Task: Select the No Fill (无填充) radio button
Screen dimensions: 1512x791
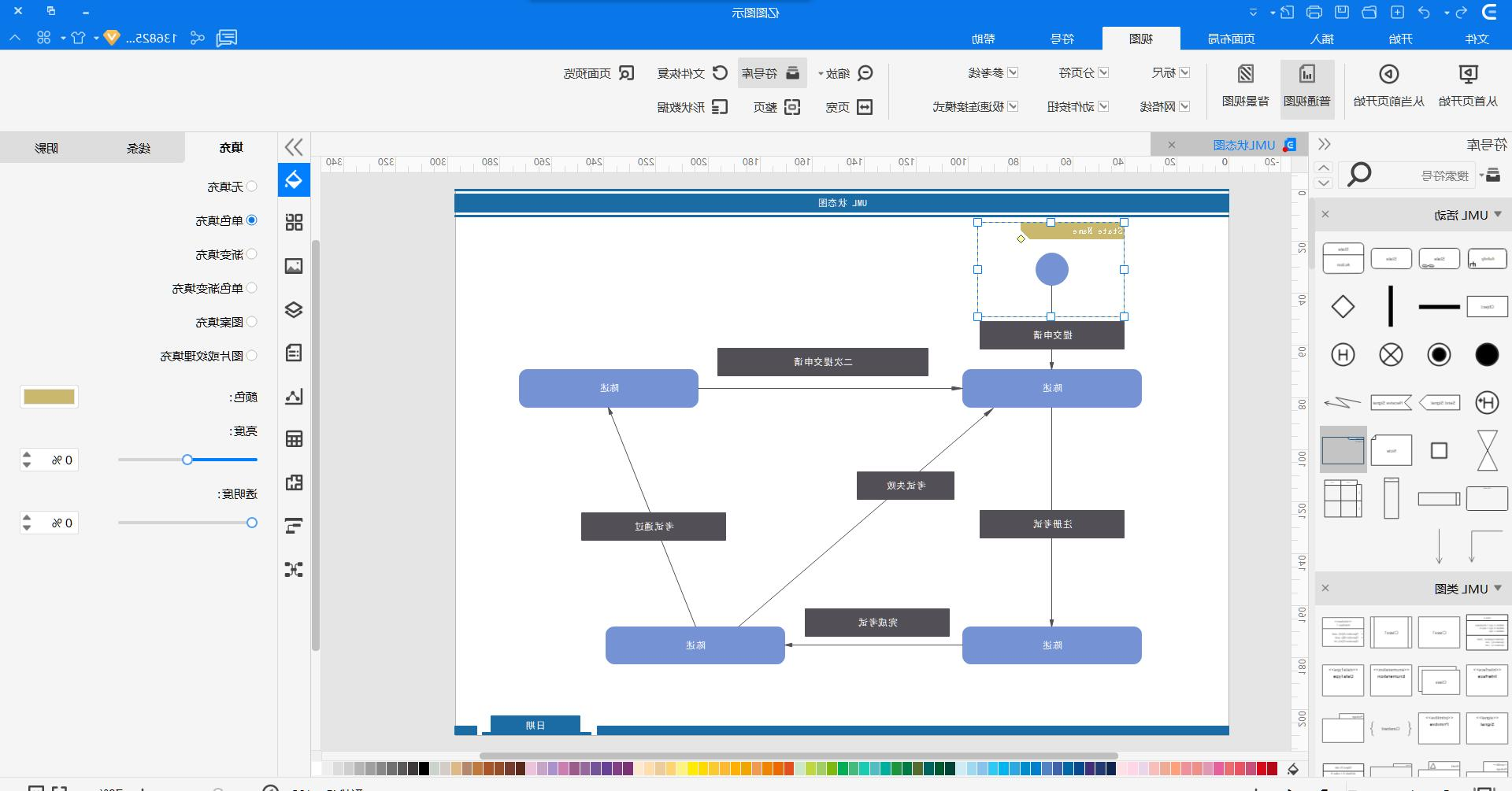Action: pos(252,187)
